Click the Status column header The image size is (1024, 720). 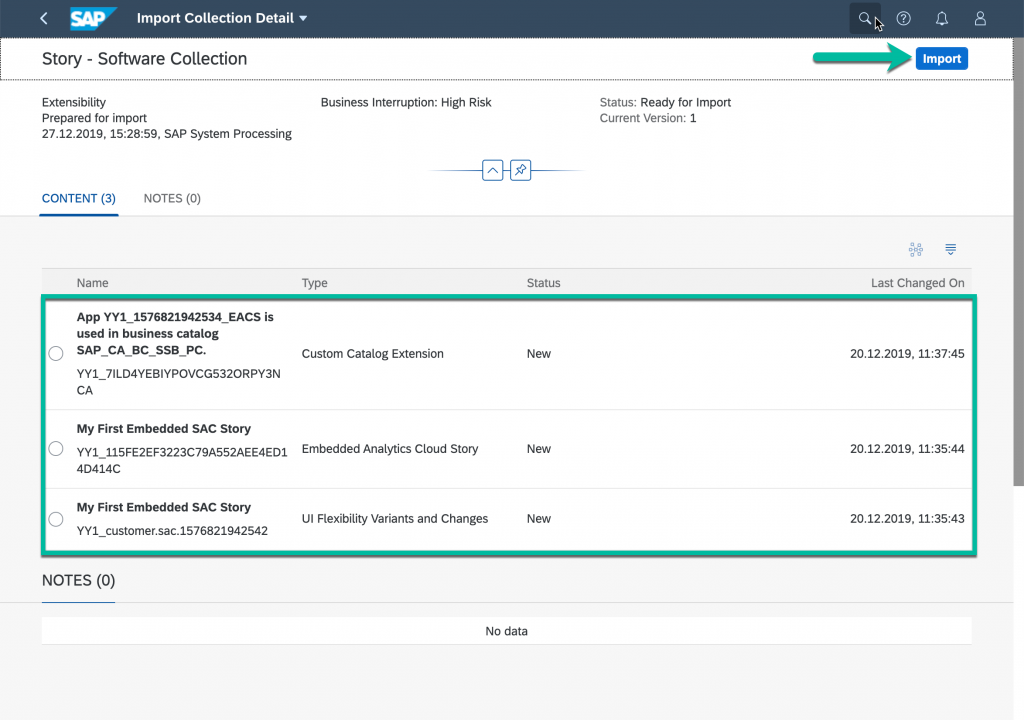pyautogui.click(x=543, y=283)
